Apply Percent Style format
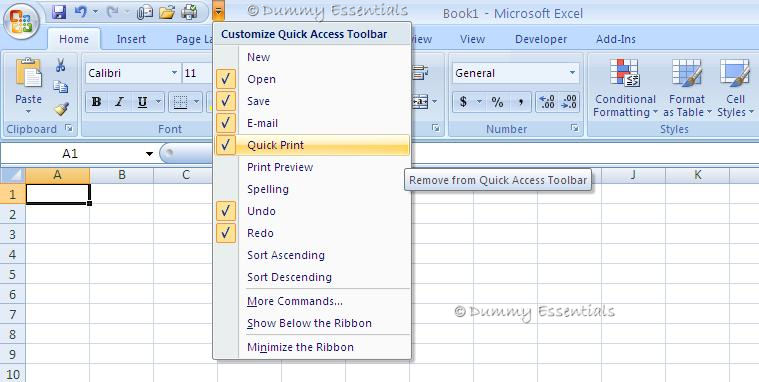 497,102
